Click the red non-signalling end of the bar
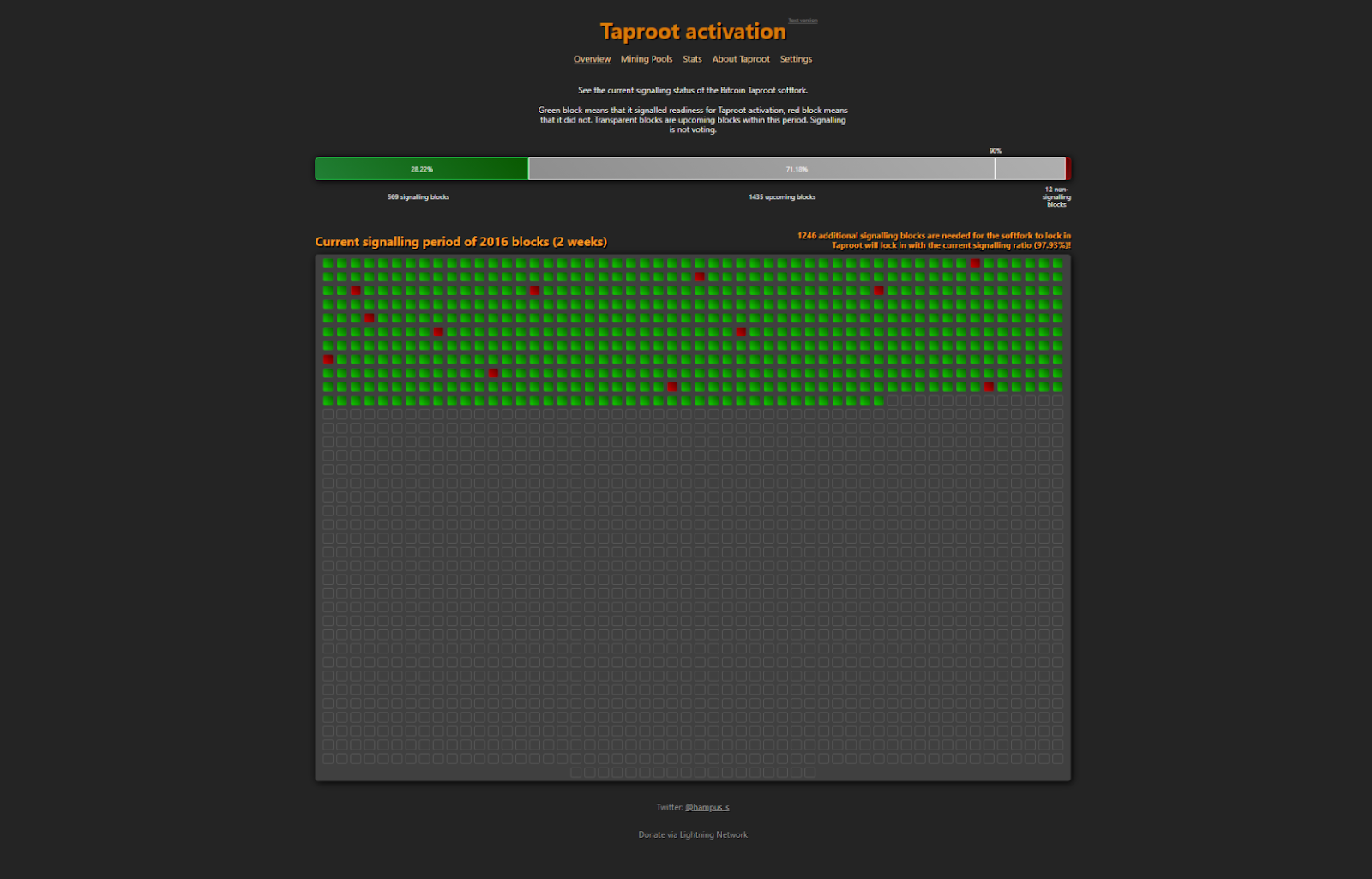The image size is (1372, 879). pos(1068,169)
